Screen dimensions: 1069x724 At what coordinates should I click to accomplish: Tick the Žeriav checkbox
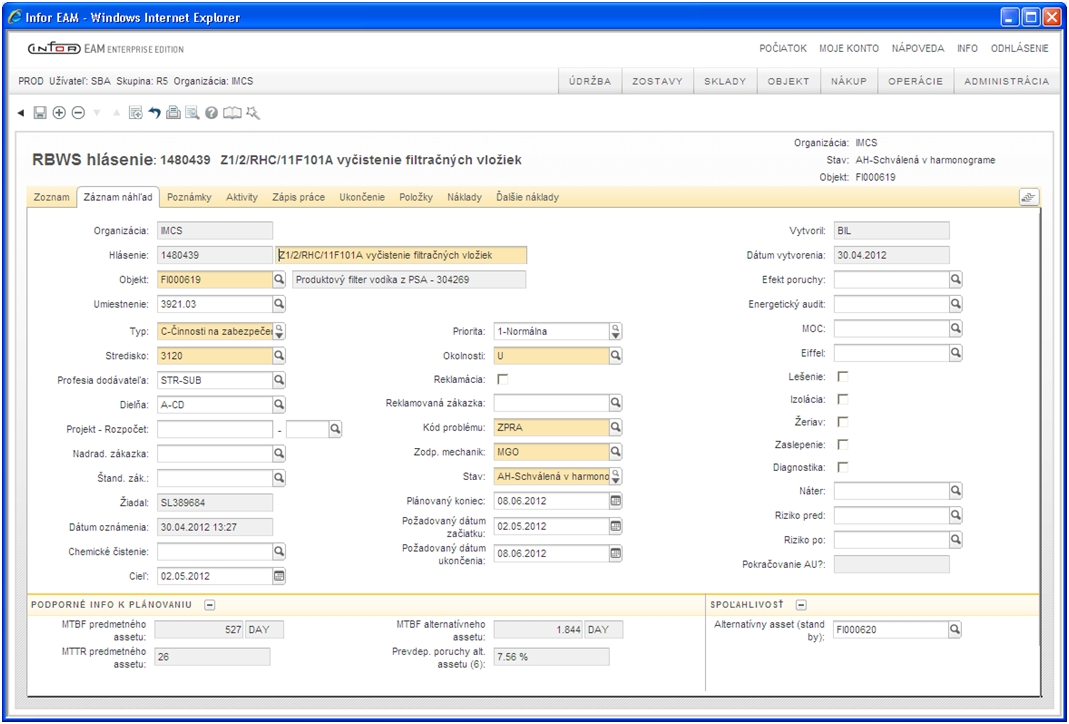[x=843, y=422]
